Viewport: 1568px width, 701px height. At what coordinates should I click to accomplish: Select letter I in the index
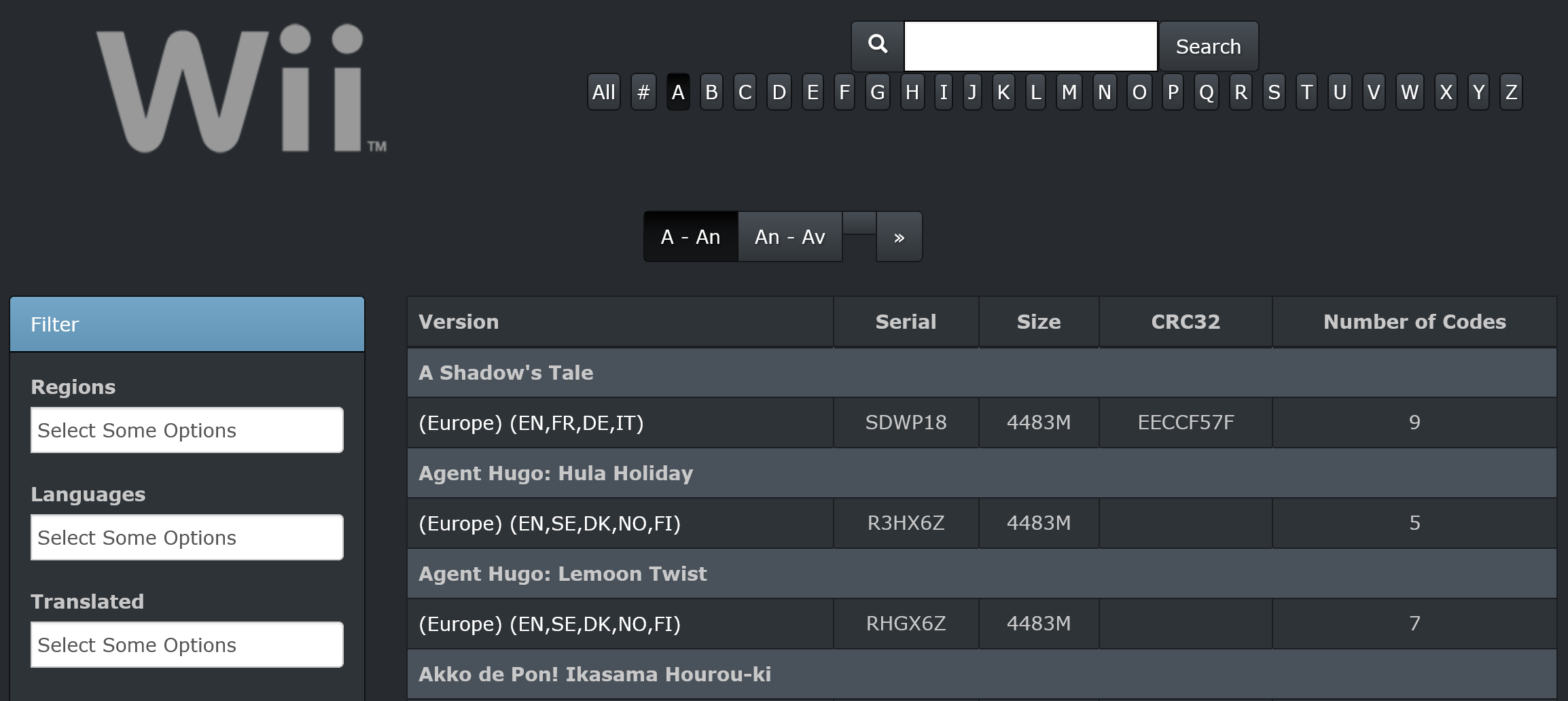coord(944,92)
